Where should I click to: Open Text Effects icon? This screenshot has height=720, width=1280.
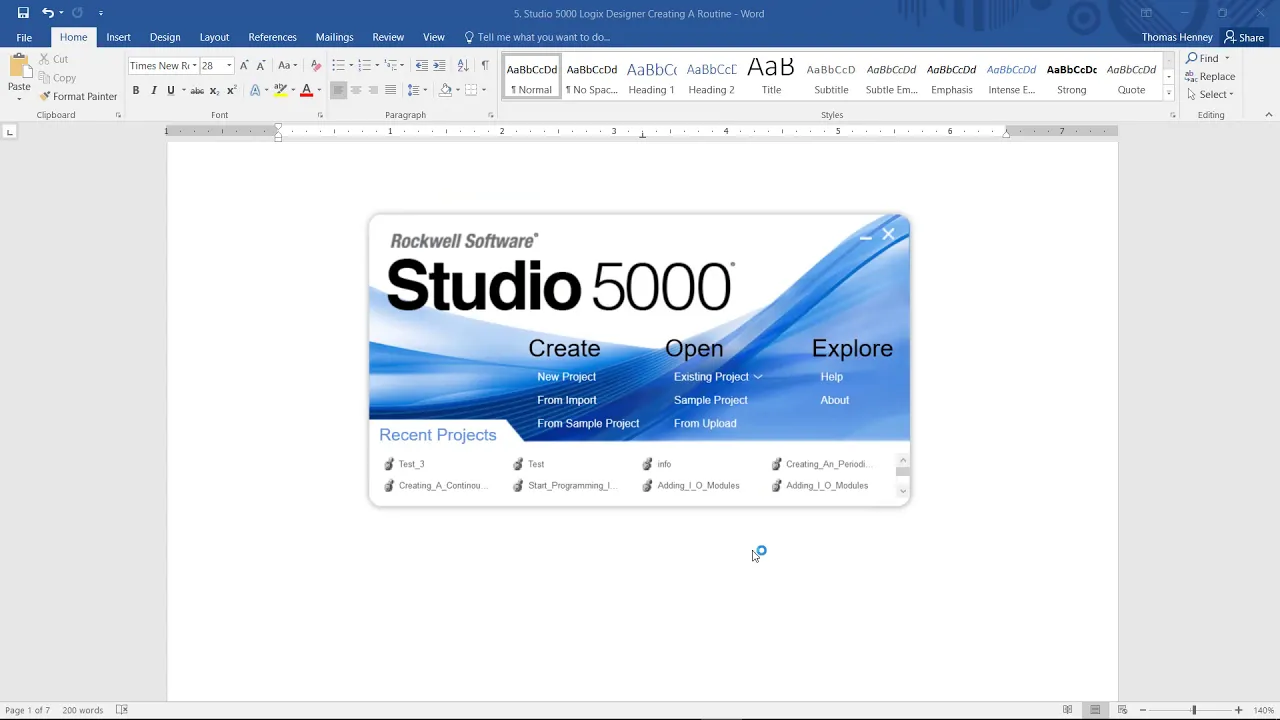(x=256, y=91)
